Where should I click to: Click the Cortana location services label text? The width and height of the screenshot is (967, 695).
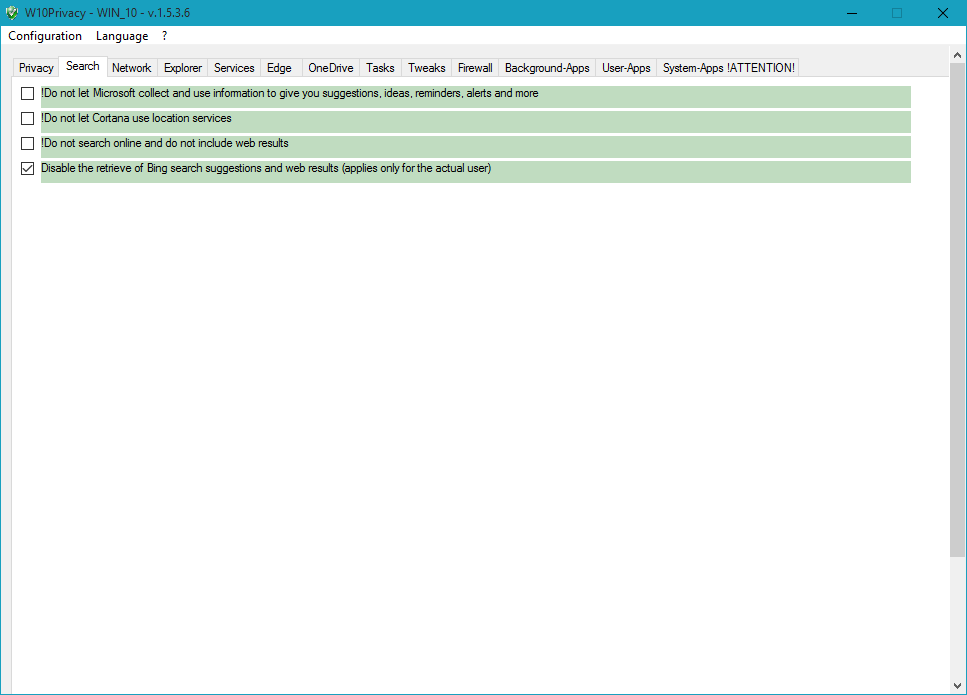136,118
